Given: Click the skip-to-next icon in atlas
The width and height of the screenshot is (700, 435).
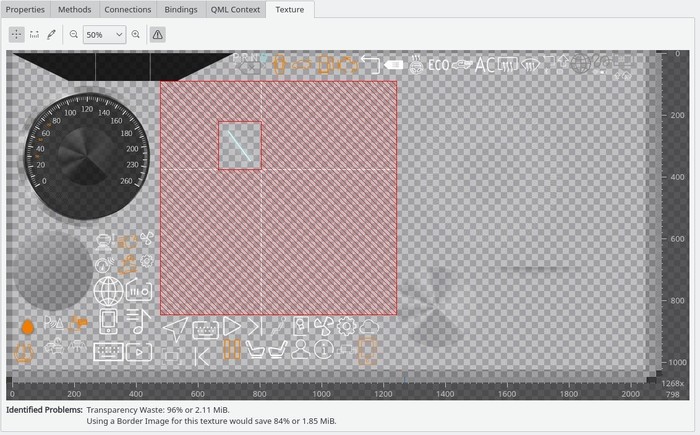Looking at the screenshot, I should click(x=255, y=326).
